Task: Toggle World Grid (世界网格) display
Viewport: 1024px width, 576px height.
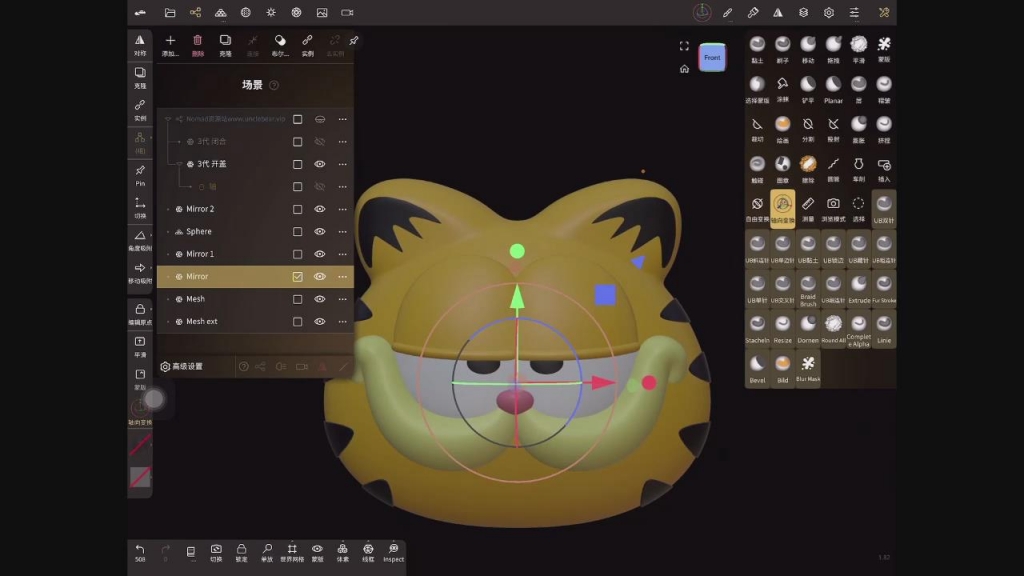Action: [x=292, y=552]
